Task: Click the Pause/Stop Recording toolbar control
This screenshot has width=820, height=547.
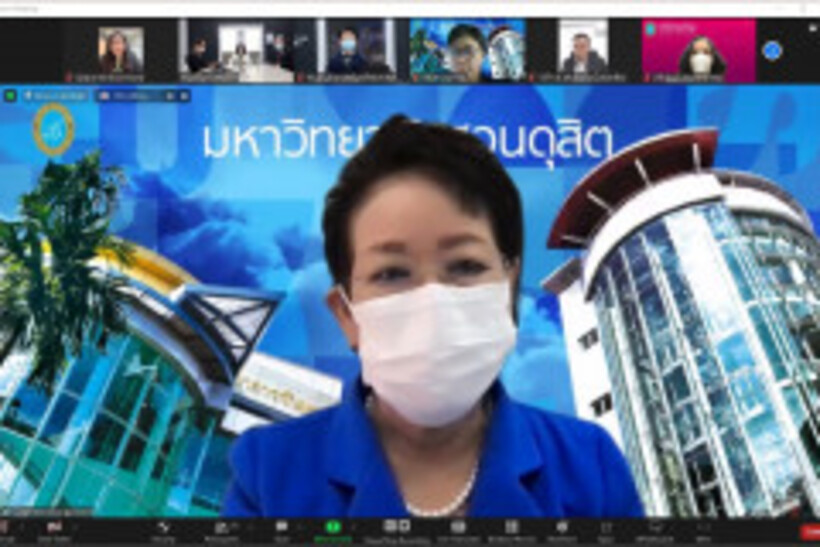Action: [397, 530]
